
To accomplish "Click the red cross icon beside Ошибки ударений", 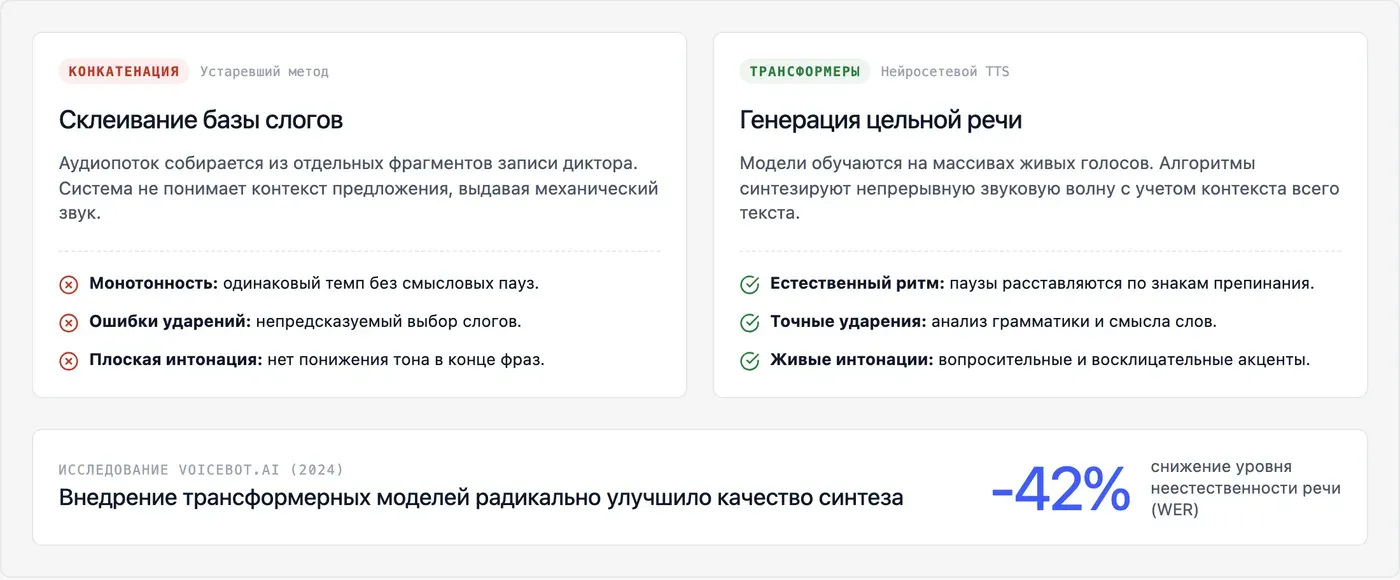I will [x=69, y=323].
